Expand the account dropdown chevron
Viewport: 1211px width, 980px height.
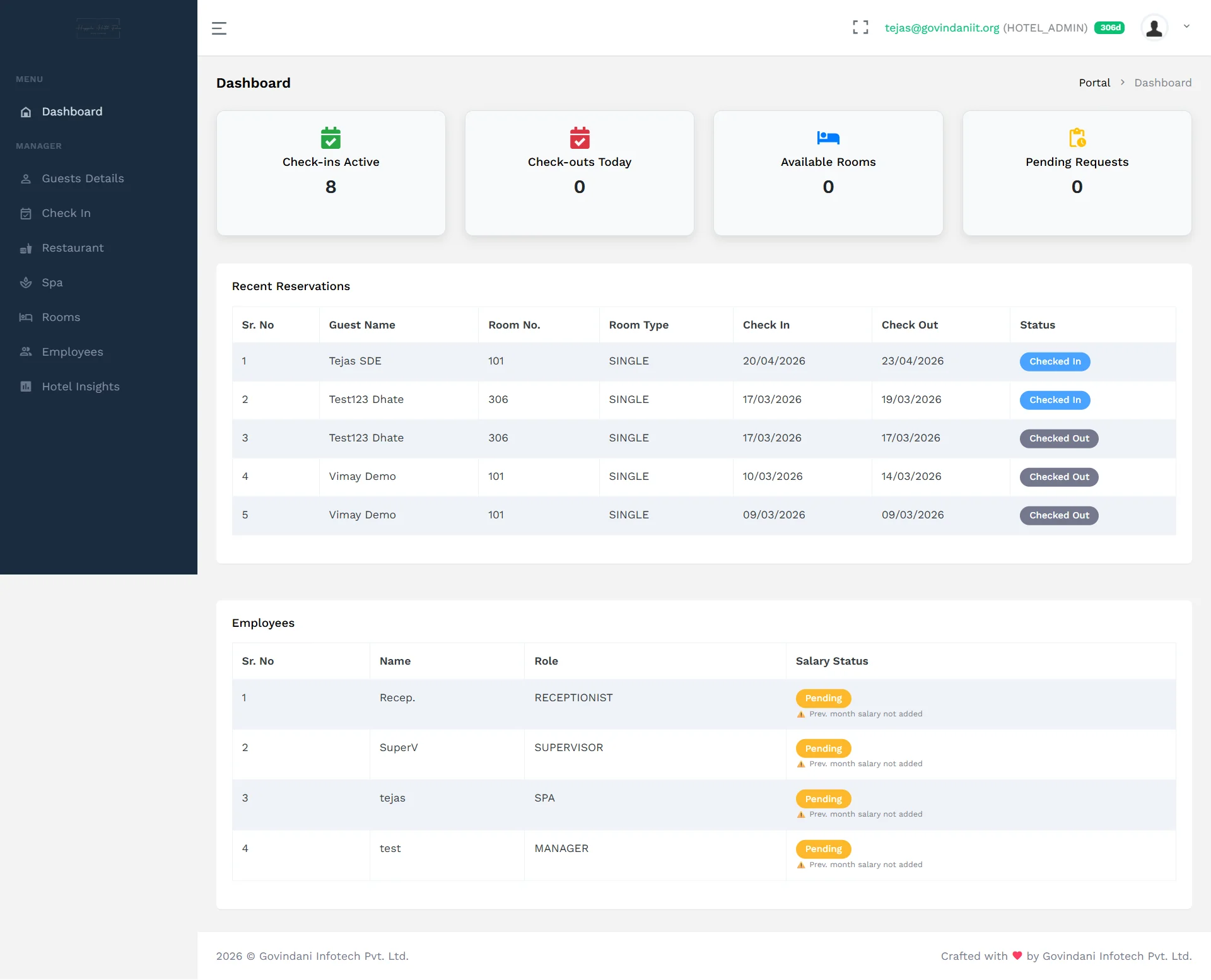[x=1186, y=26]
